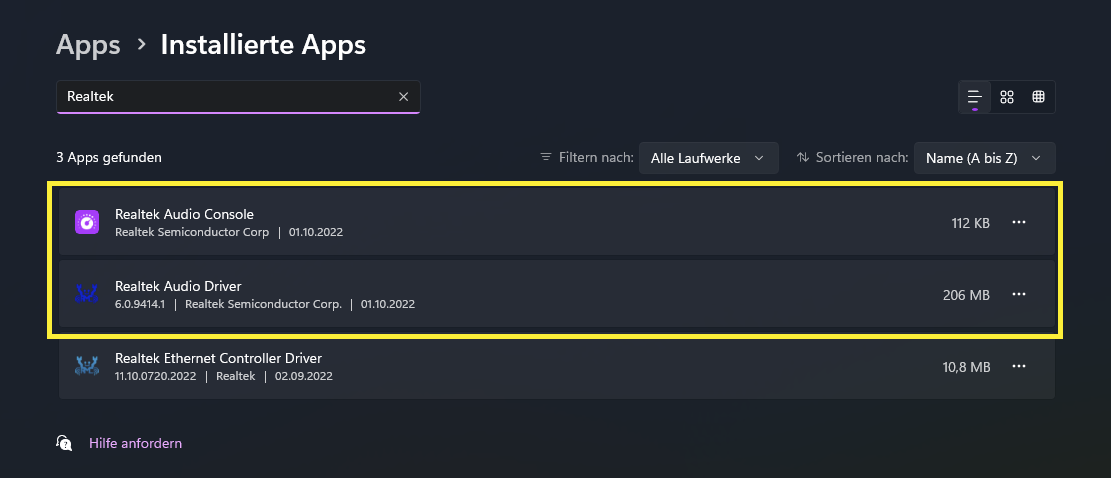Select the Realtek Ethernet Controller Driver entry
This screenshot has height=478, width=1111.
500,366
